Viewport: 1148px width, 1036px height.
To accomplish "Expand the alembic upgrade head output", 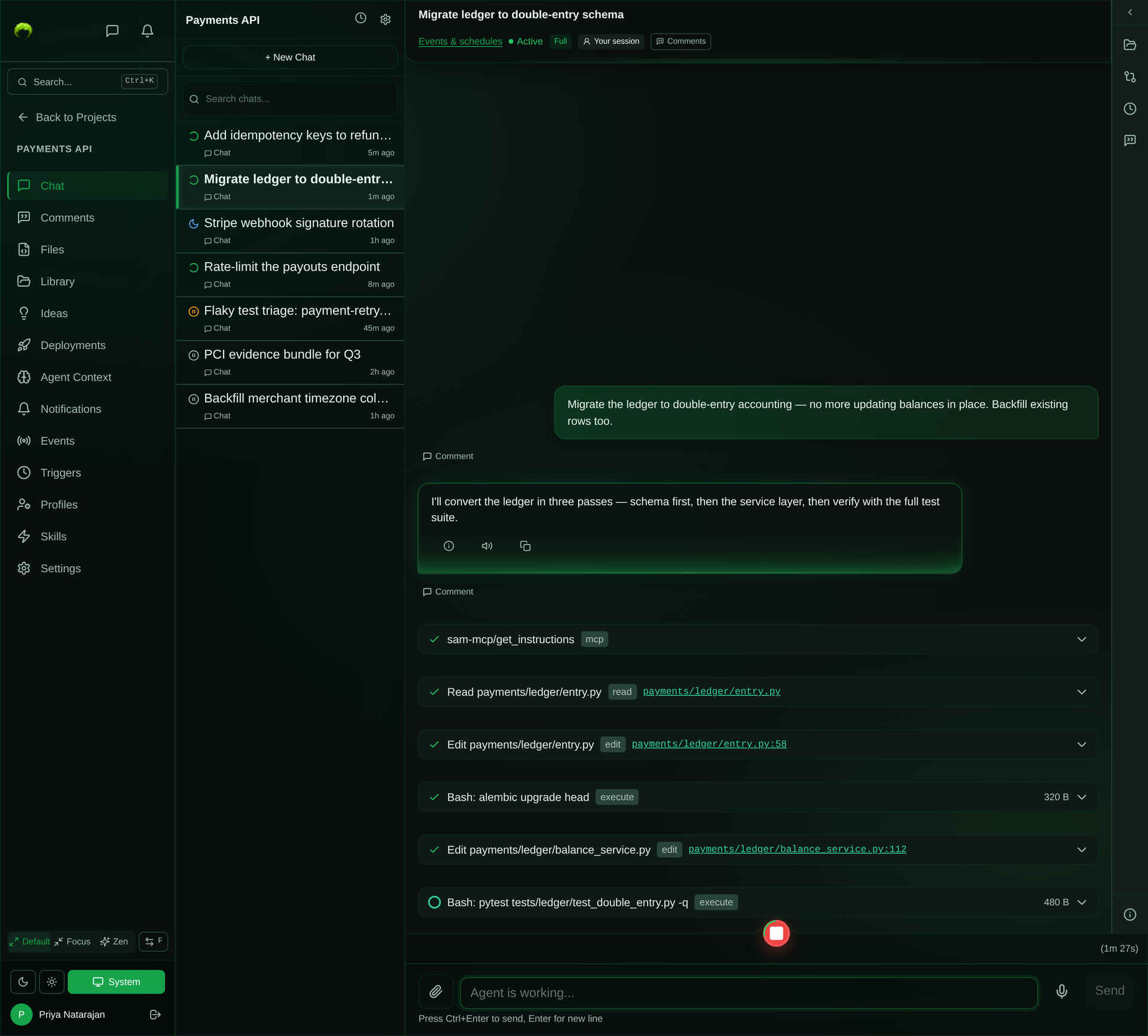I will point(758,797).
